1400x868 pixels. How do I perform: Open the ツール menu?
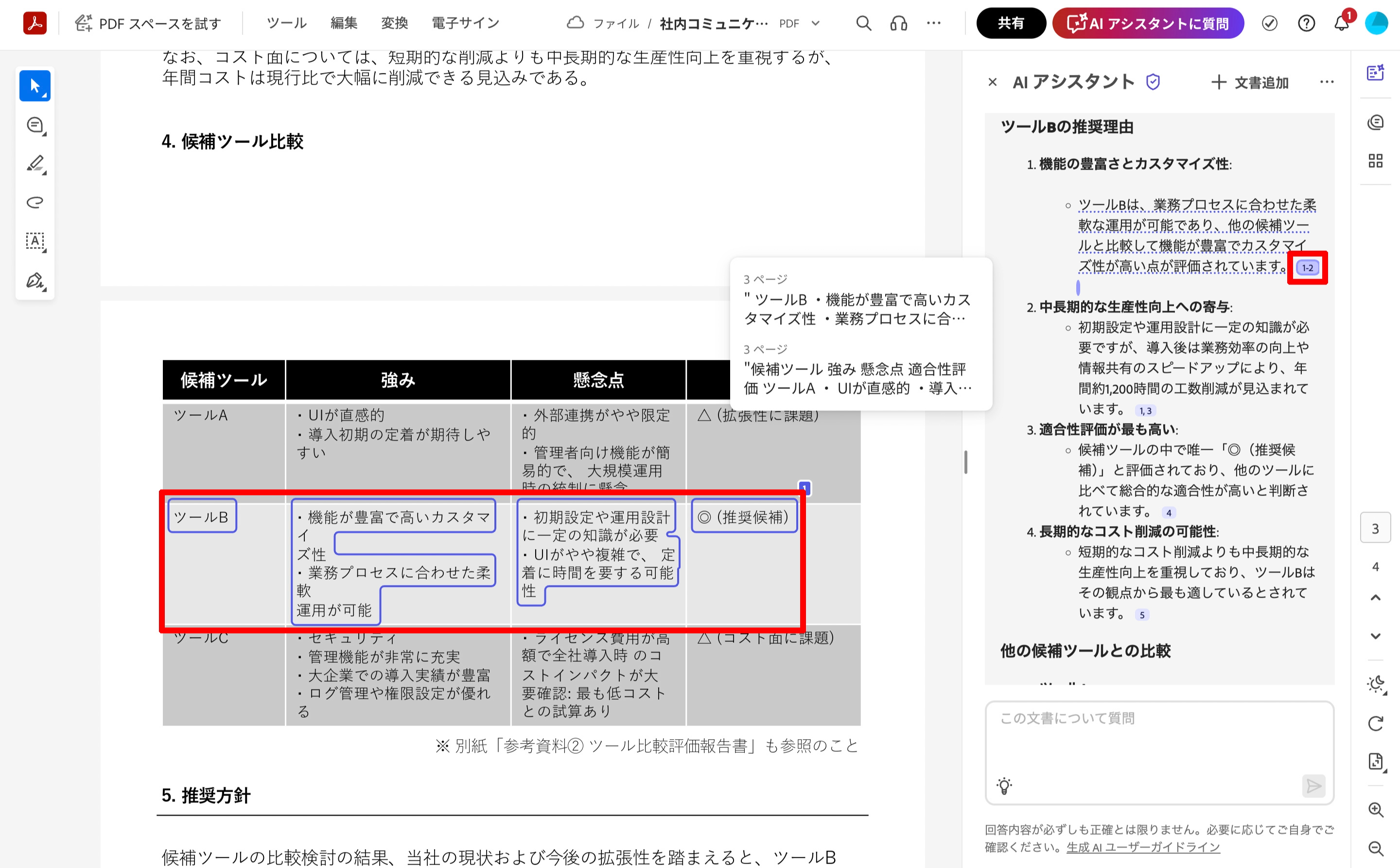click(x=286, y=23)
